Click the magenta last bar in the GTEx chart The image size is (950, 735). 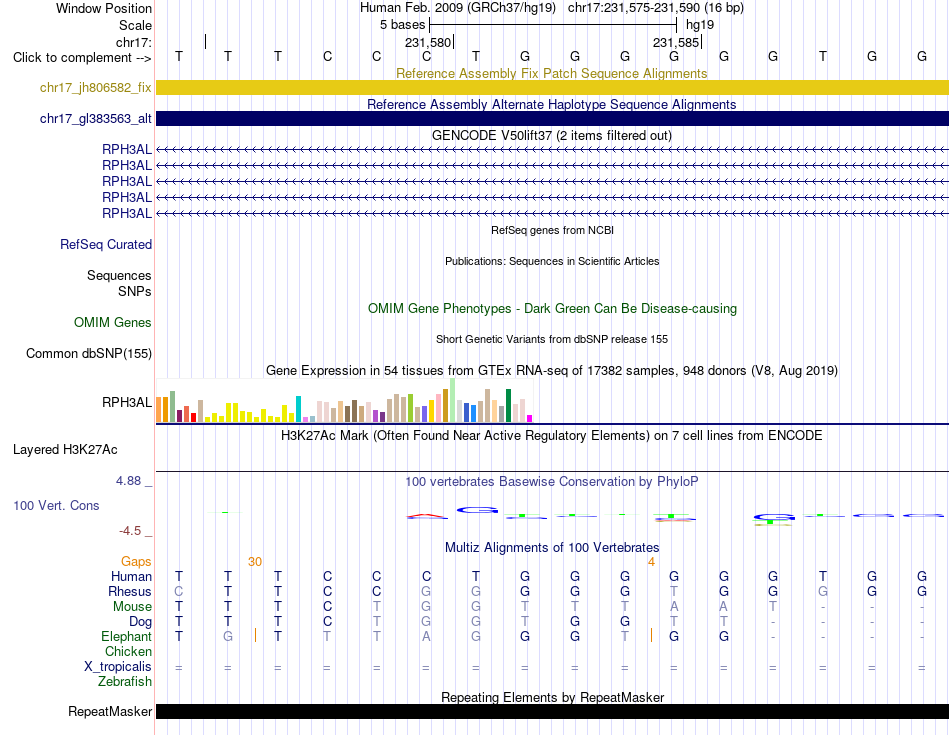pyautogui.click(x=530, y=418)
